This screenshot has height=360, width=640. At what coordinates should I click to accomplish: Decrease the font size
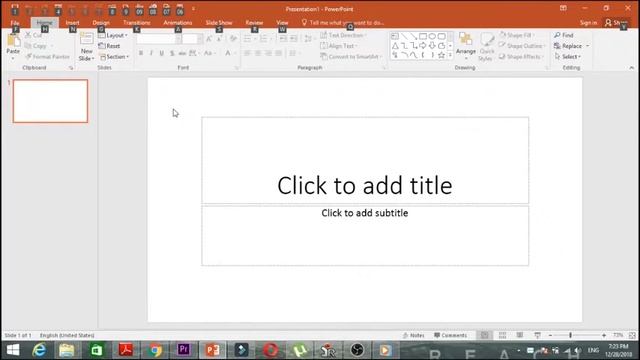pyautogui.click(x=220, y=39)
